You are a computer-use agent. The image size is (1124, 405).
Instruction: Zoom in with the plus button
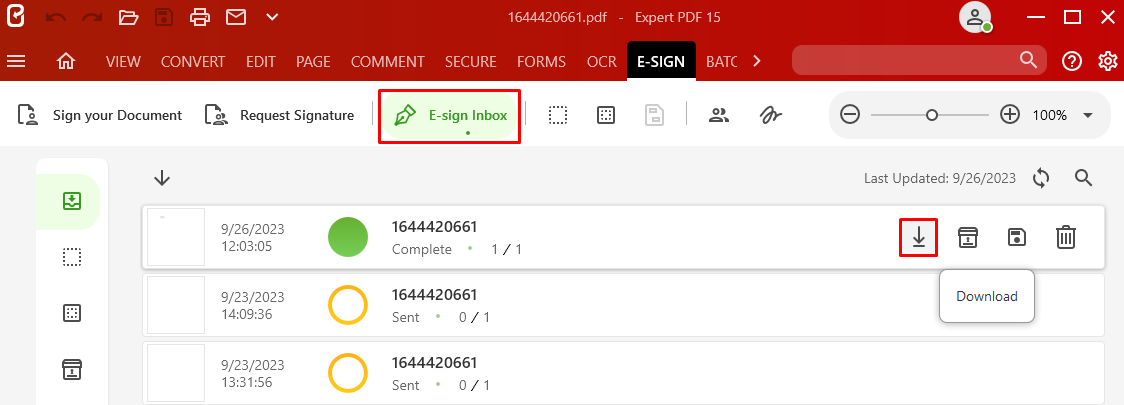coord(1010,115)
